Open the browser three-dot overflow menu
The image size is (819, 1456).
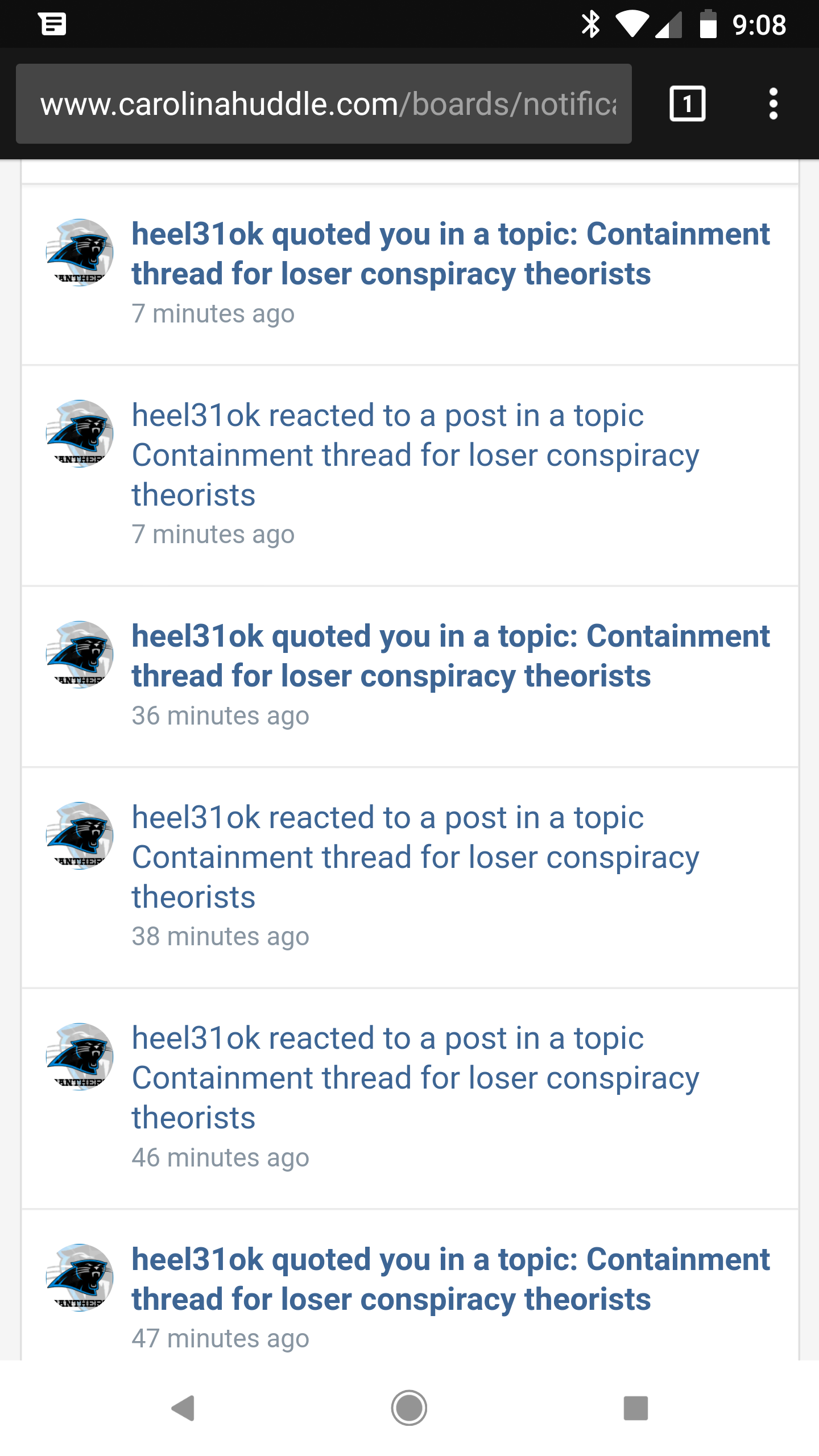coord(773,104)
